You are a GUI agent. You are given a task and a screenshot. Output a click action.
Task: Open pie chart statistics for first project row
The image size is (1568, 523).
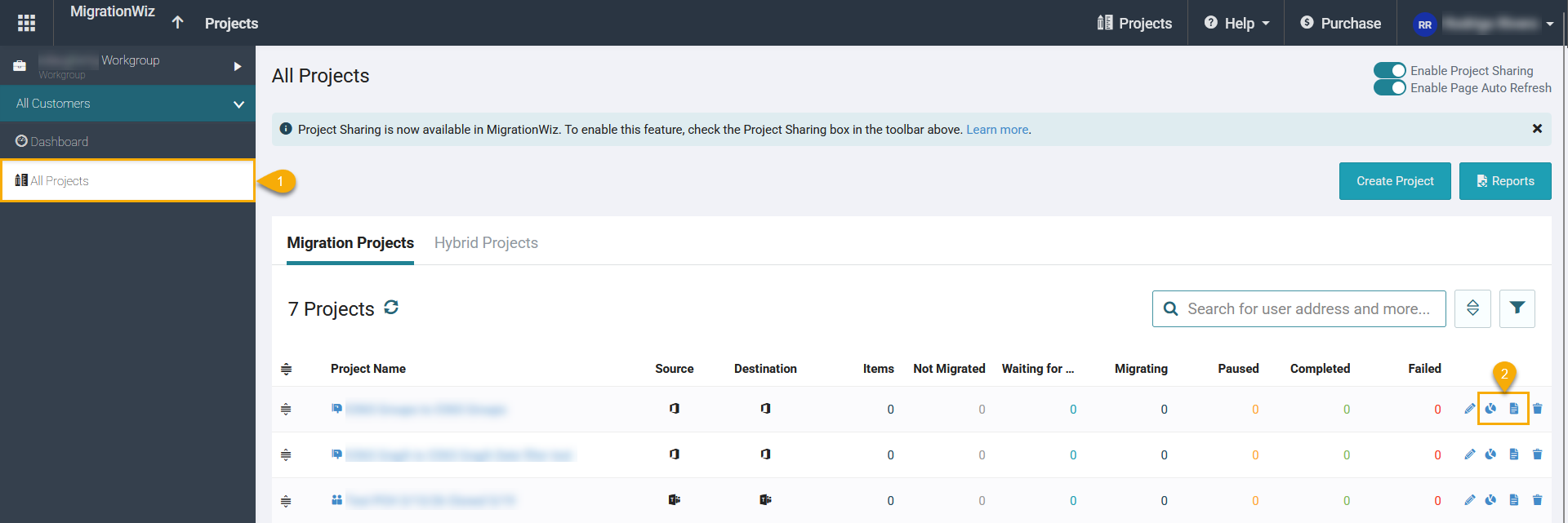tap(1491, 409)
